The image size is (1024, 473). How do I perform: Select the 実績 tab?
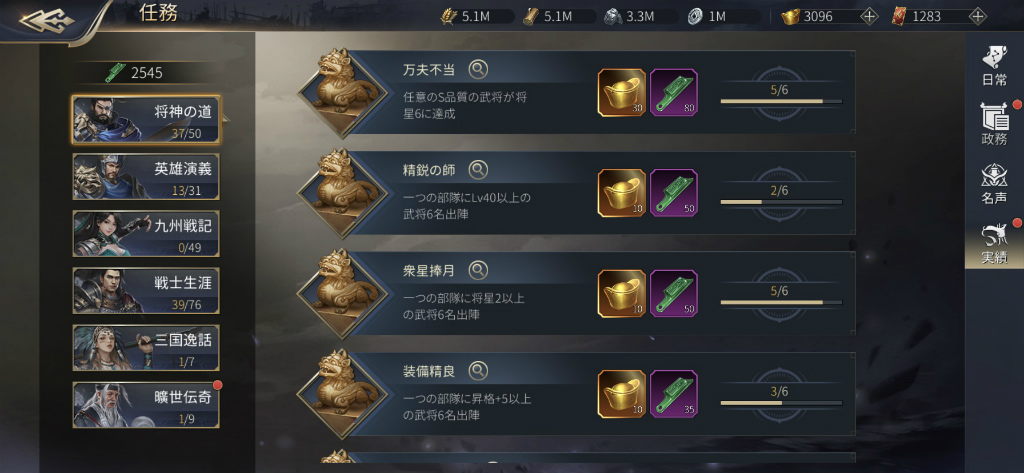(x=995, y=243)
